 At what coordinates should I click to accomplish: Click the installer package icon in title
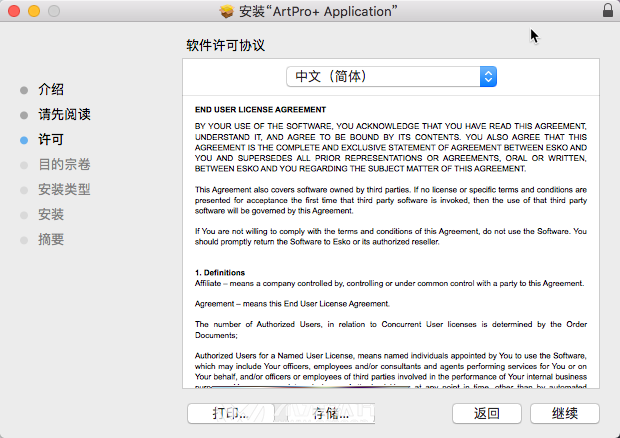pyautogui.click(x=227, y=11)
